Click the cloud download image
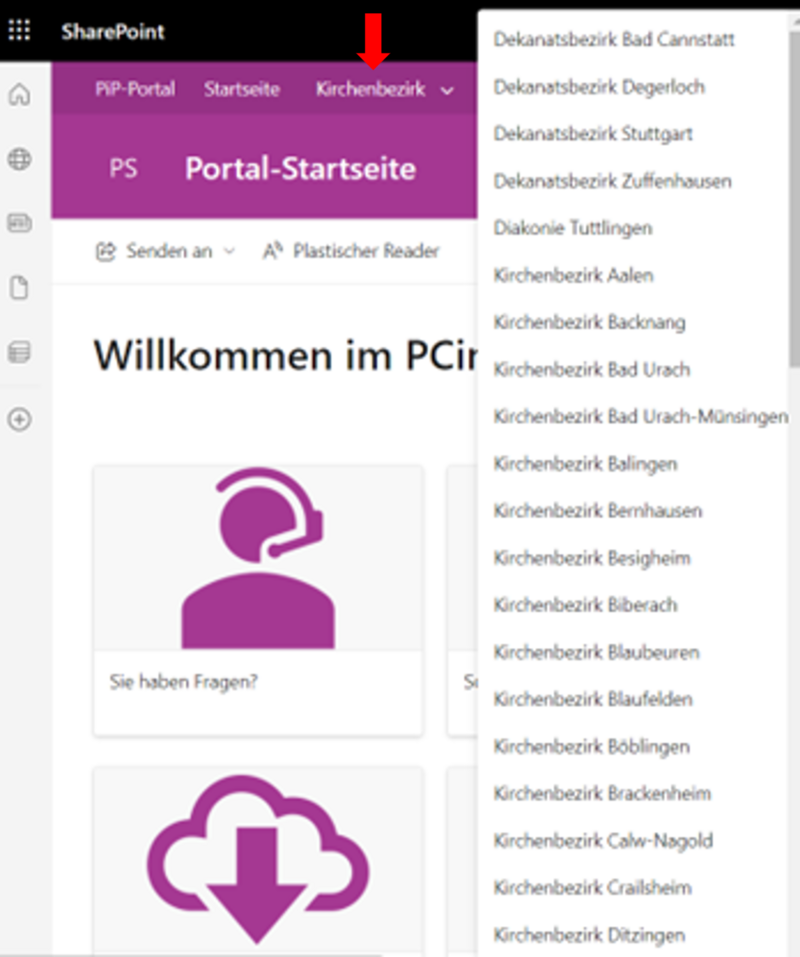Image resolution: width=800 pixels, height=957 pixels. coord(258,859)
